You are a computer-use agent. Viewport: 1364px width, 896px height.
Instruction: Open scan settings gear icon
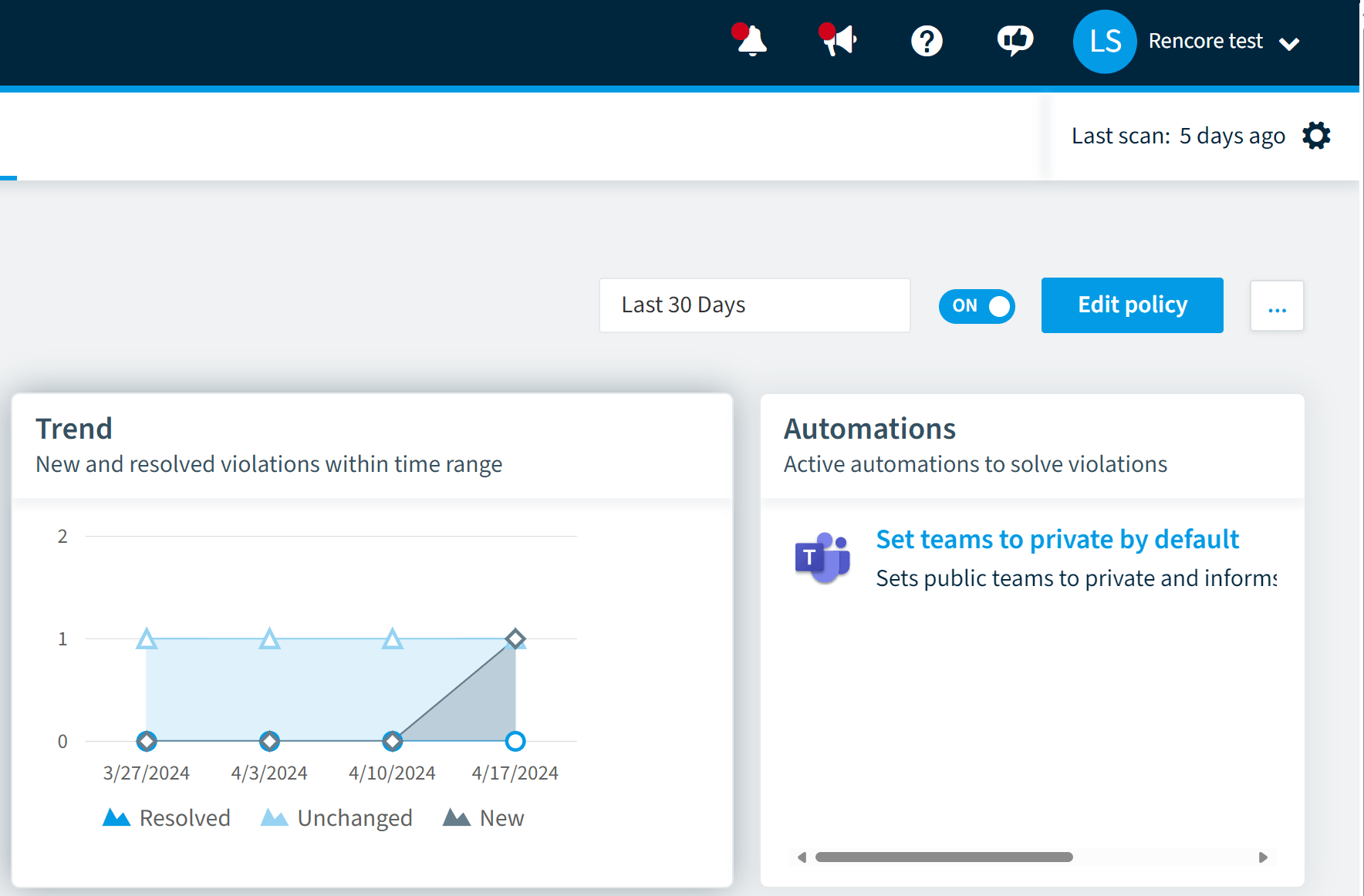(1316, 136)
